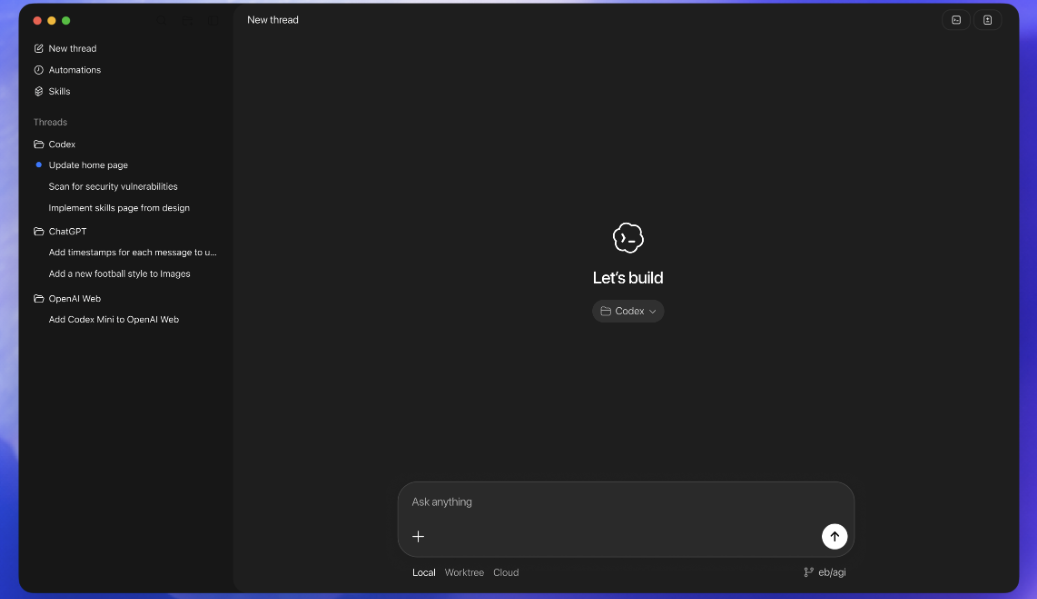
Task: Open the Scan for security vulnerabilities thread
Action: coord(113,186)
